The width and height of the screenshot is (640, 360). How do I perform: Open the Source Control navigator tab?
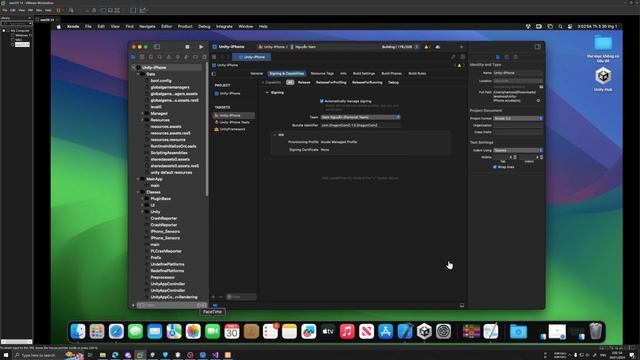pyautogui.click(x=142, y=57)
